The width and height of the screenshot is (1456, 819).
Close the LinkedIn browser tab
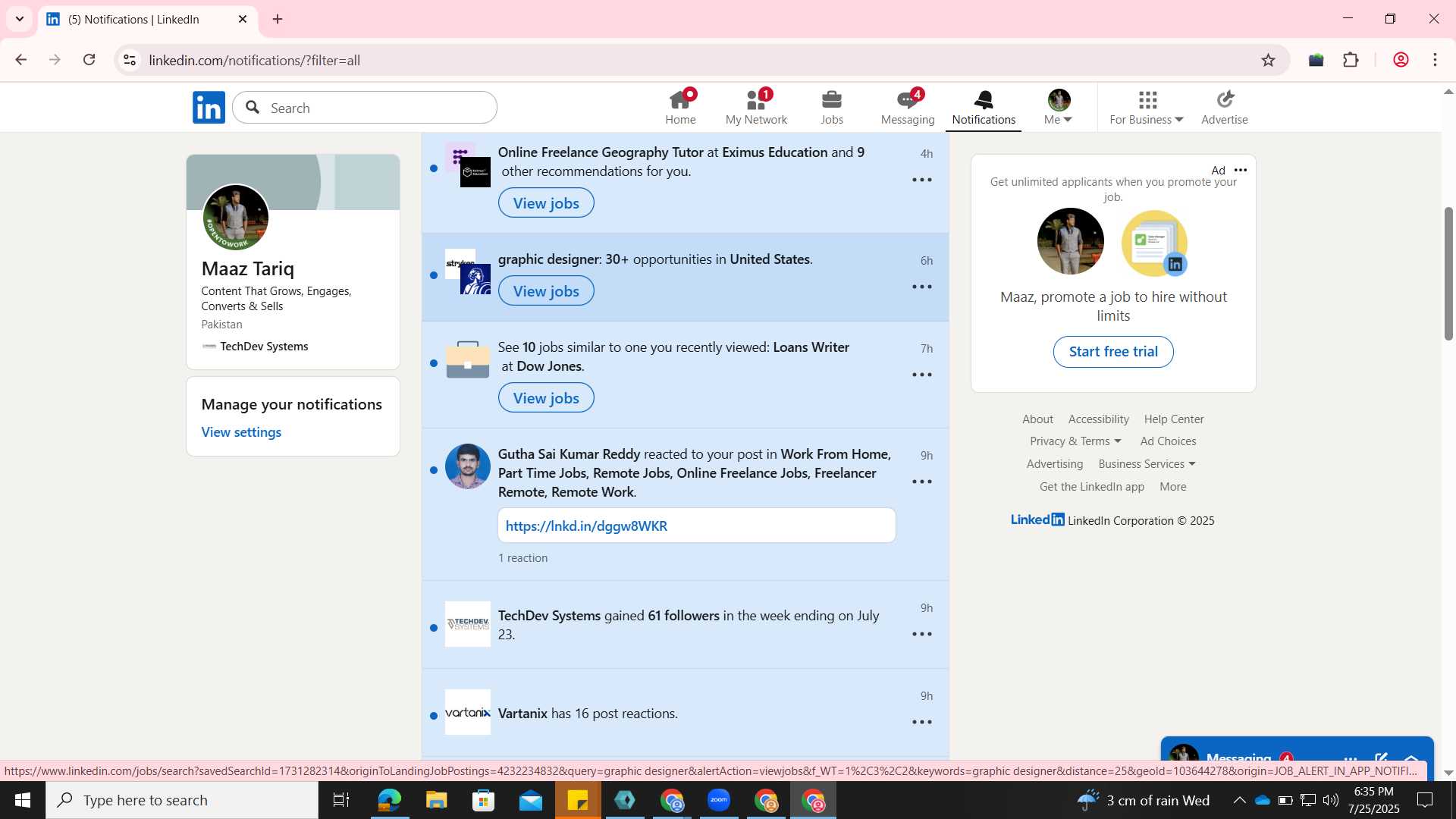(243, 19)
